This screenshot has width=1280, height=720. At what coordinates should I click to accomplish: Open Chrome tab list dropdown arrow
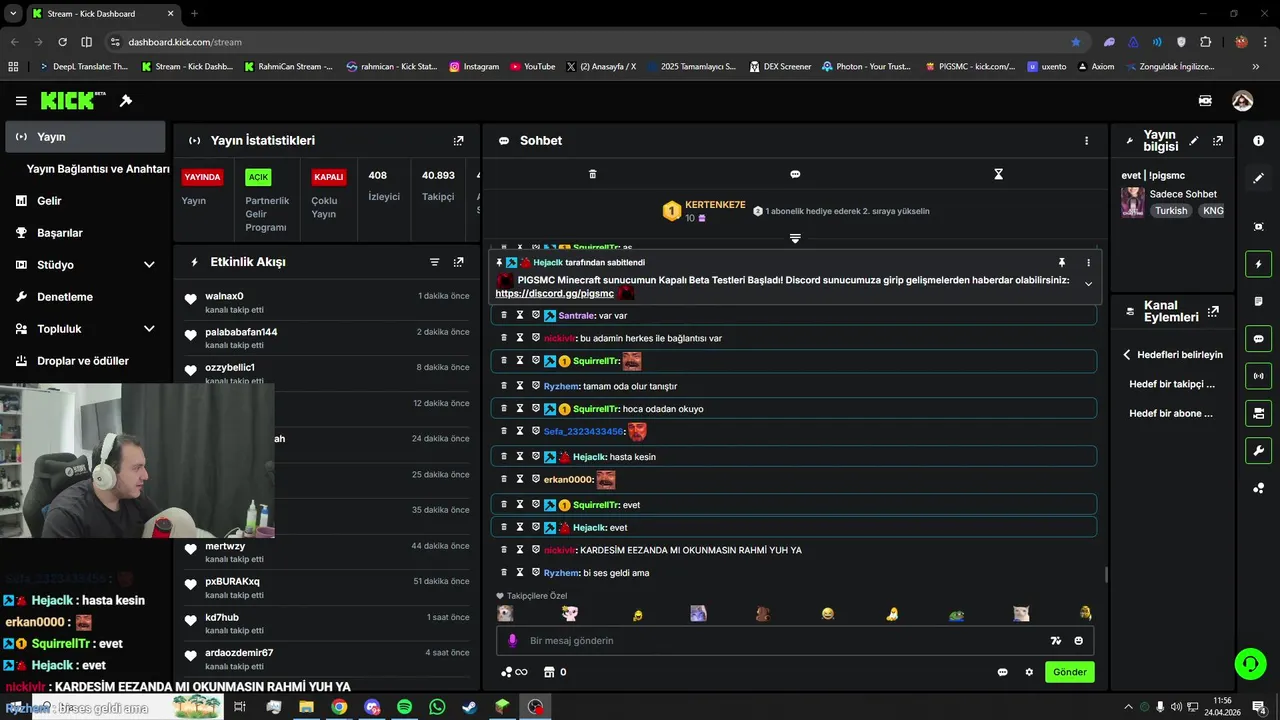pyautogui.click(x=13, y=14)
